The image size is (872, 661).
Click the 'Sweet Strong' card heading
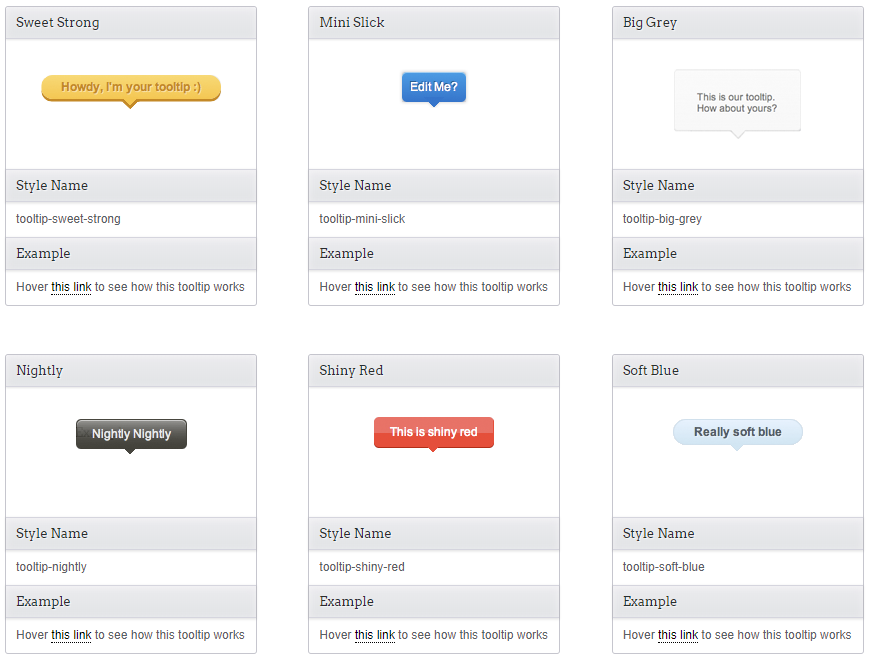point(131,23)
